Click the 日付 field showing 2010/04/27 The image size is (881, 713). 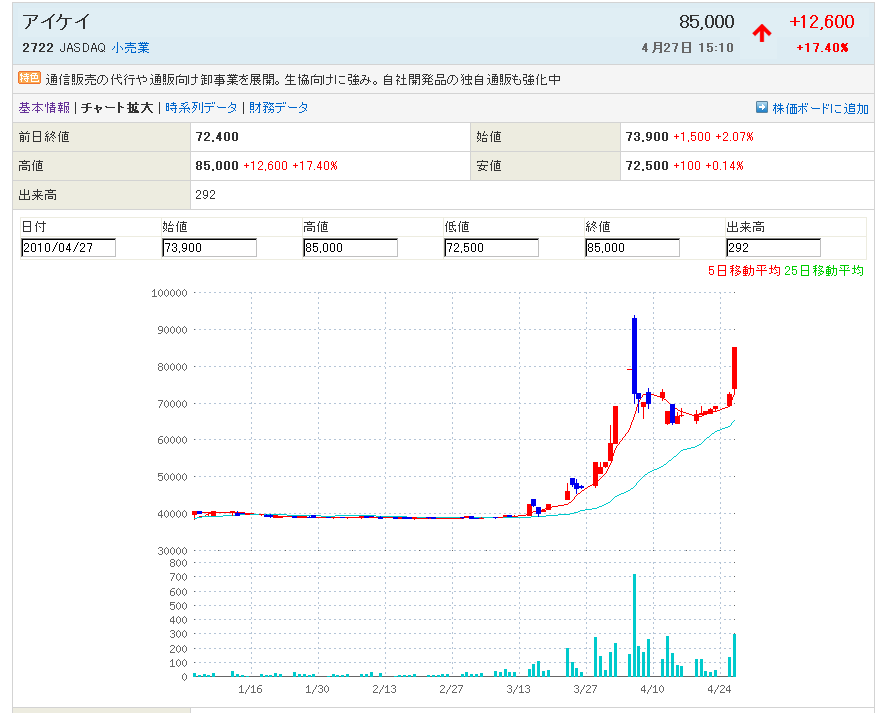[x=69, y=248]
